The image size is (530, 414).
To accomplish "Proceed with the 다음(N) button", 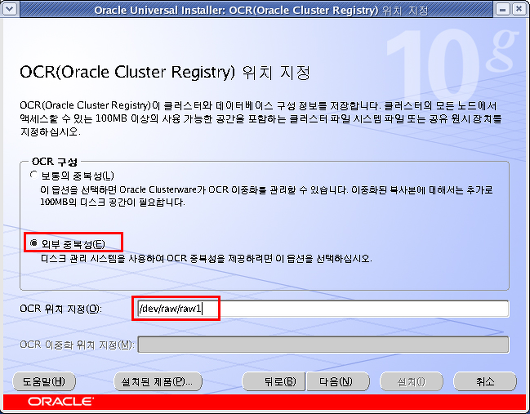I will 338,382.
